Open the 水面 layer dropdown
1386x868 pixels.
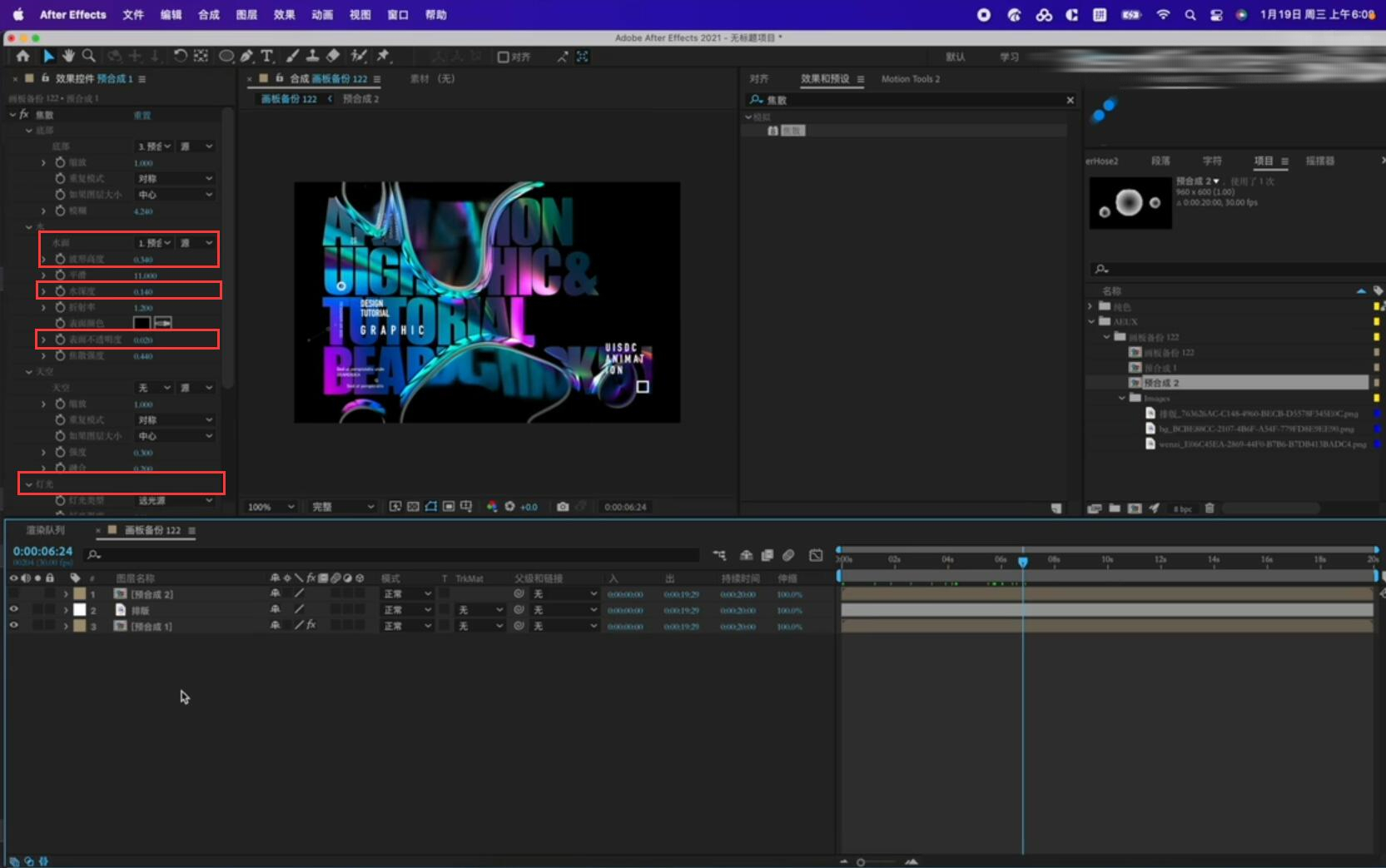coord(155,242)
